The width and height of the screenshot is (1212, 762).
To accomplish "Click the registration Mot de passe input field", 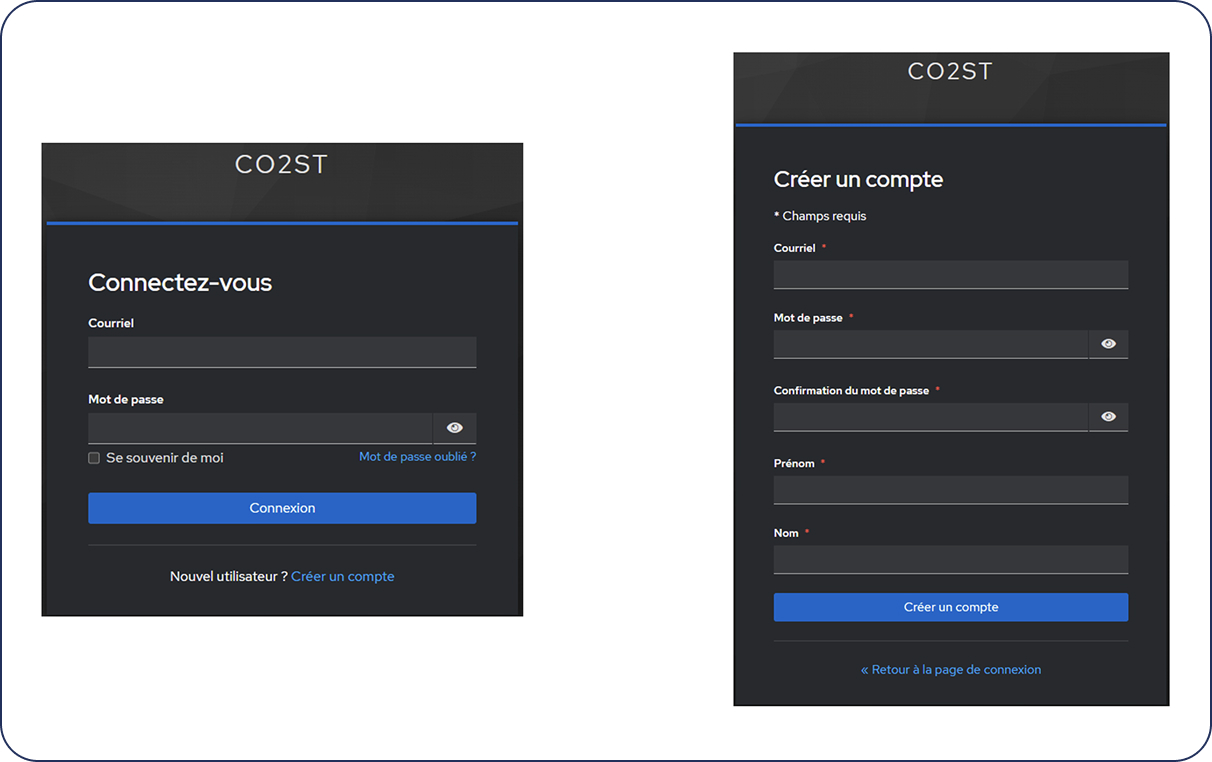I will [930, 344].
